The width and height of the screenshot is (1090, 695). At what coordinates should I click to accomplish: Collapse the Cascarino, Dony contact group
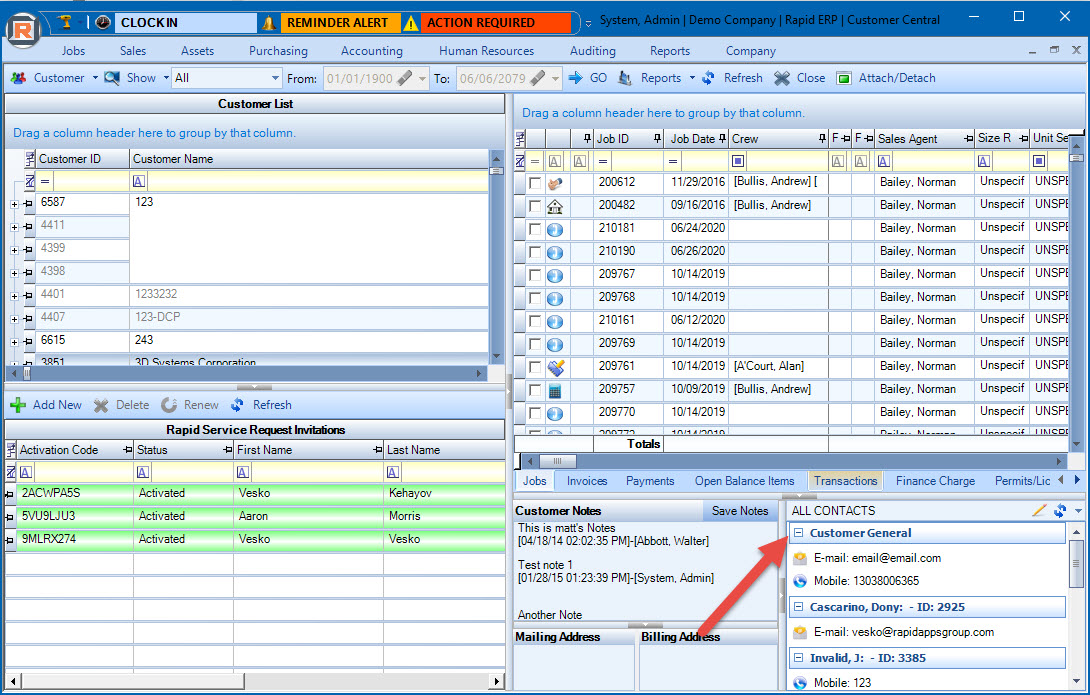(799, 607)
